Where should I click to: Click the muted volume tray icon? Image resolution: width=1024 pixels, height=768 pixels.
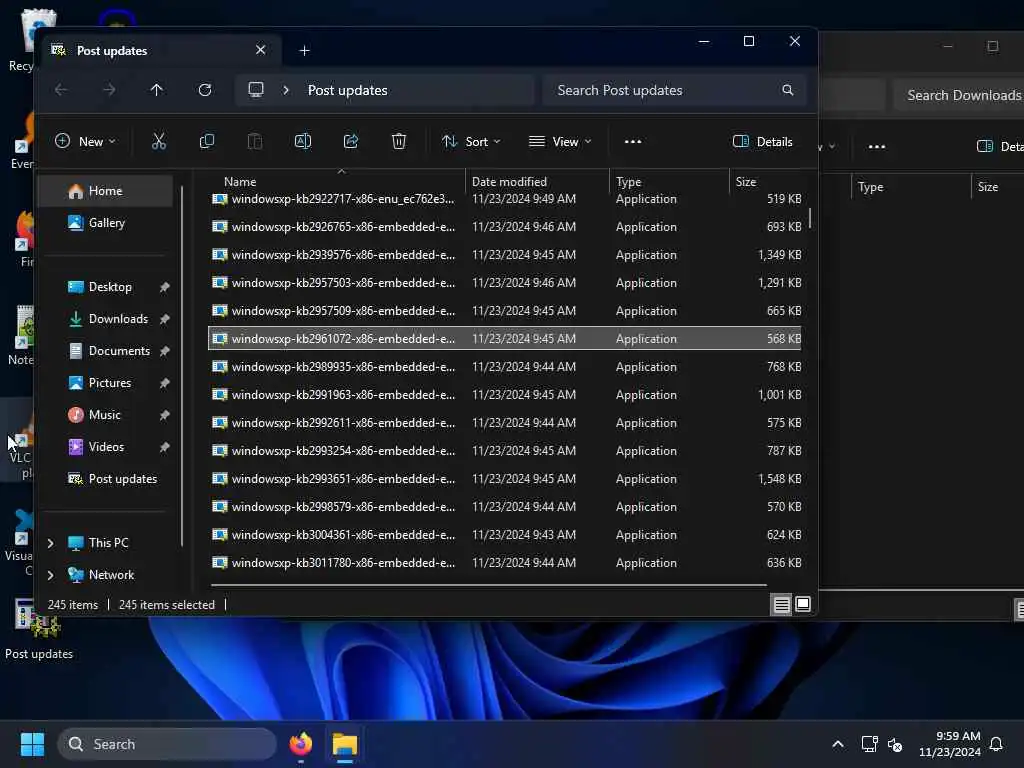tap(895, 744)
